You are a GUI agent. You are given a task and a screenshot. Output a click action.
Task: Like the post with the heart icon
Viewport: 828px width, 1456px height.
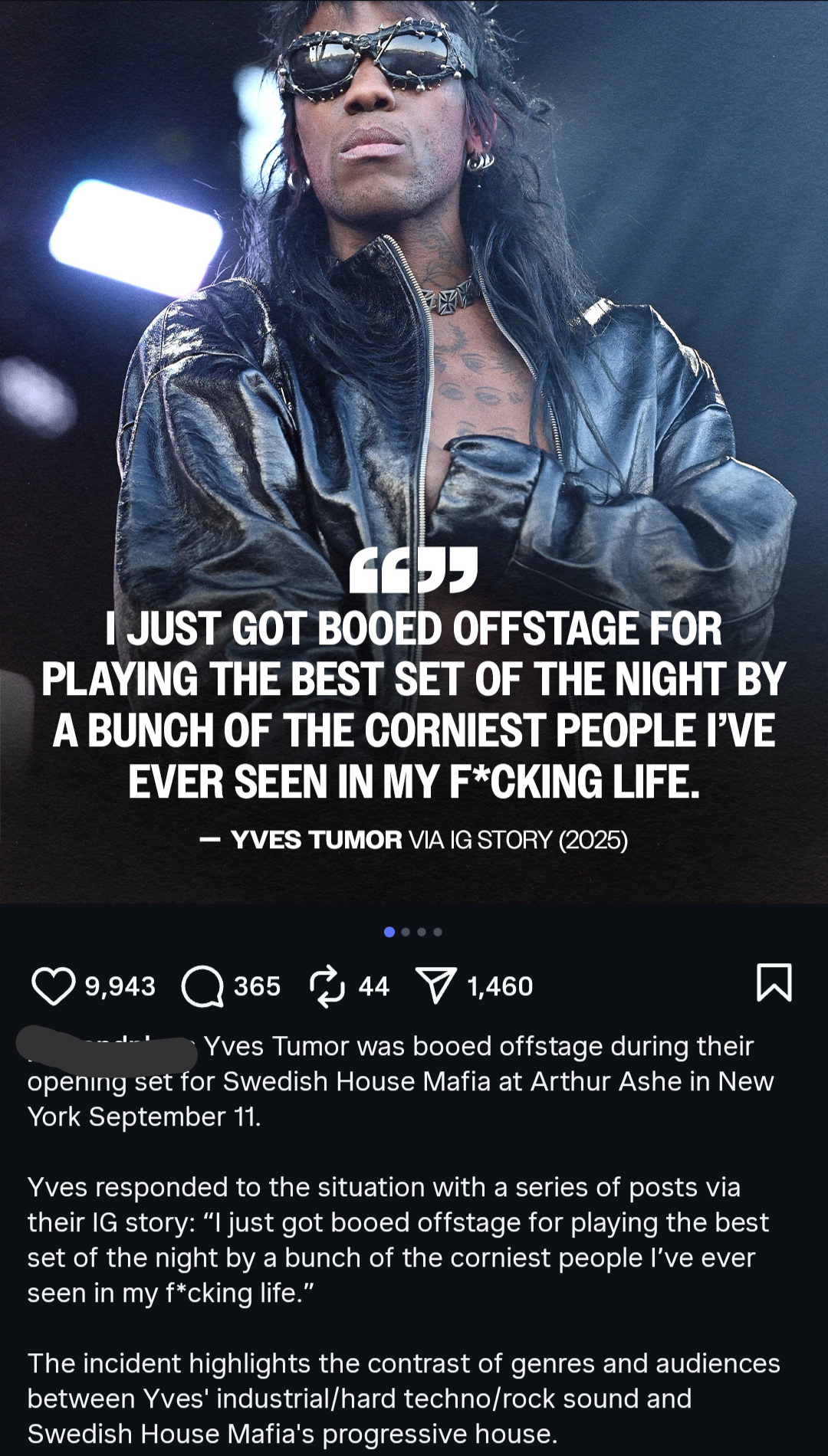[x=53, y=985]
